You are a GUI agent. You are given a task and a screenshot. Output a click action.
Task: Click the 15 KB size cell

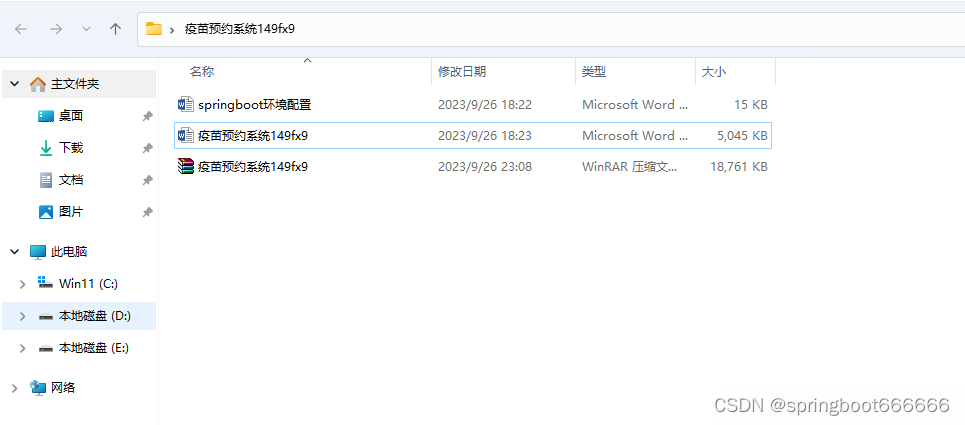pos(751,105)
